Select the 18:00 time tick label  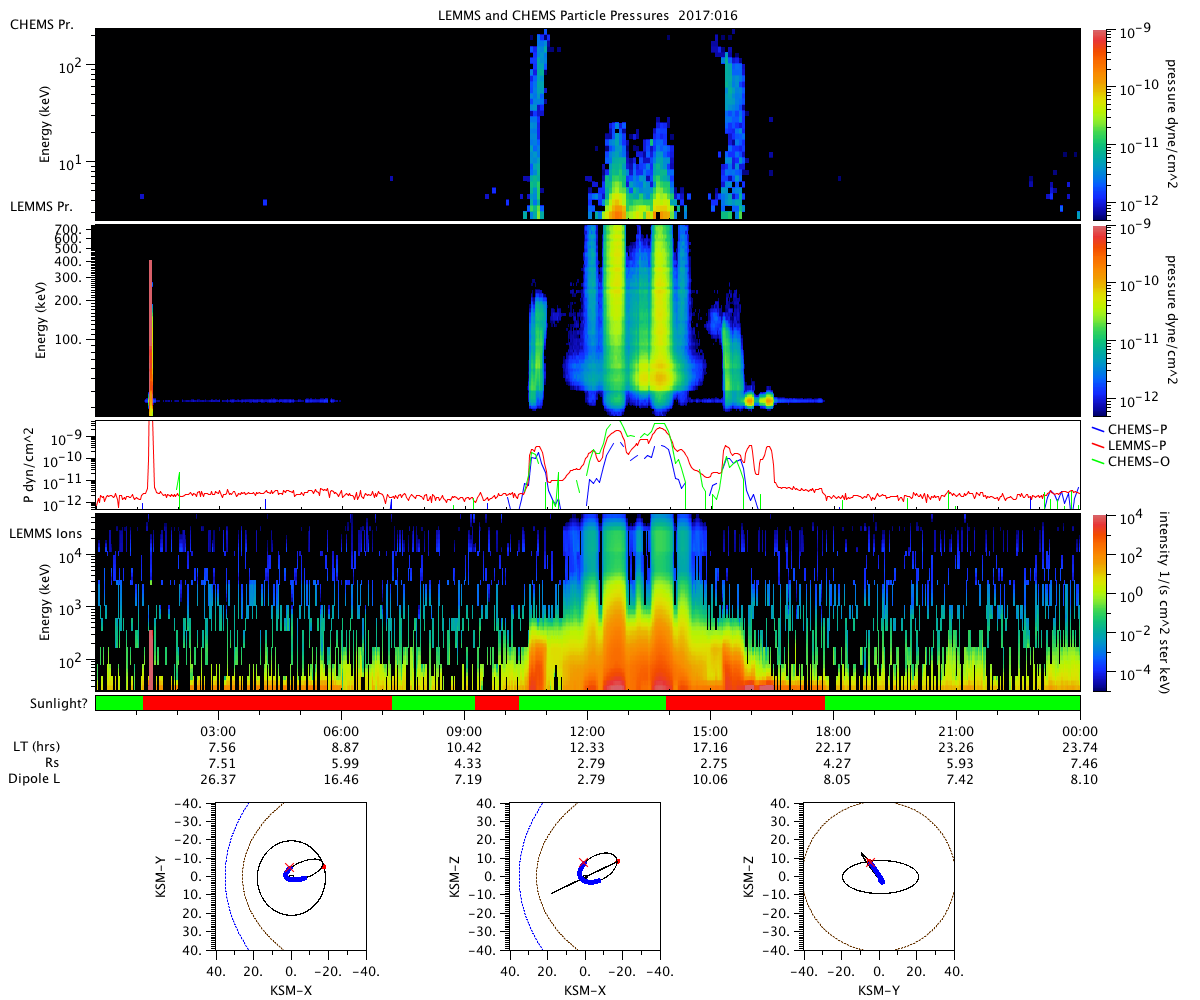tap(834, 731)
